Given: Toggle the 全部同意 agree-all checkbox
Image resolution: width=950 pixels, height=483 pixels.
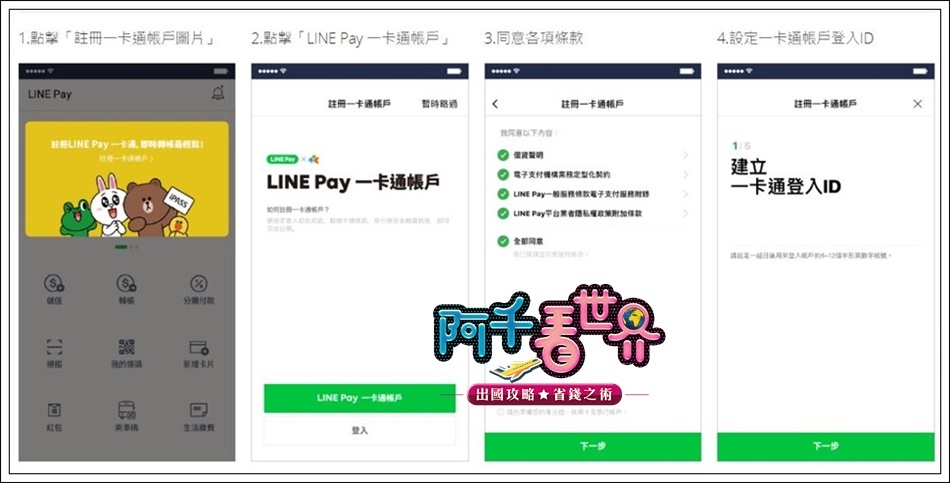Looking at the screenshot, I should point(503,241).
